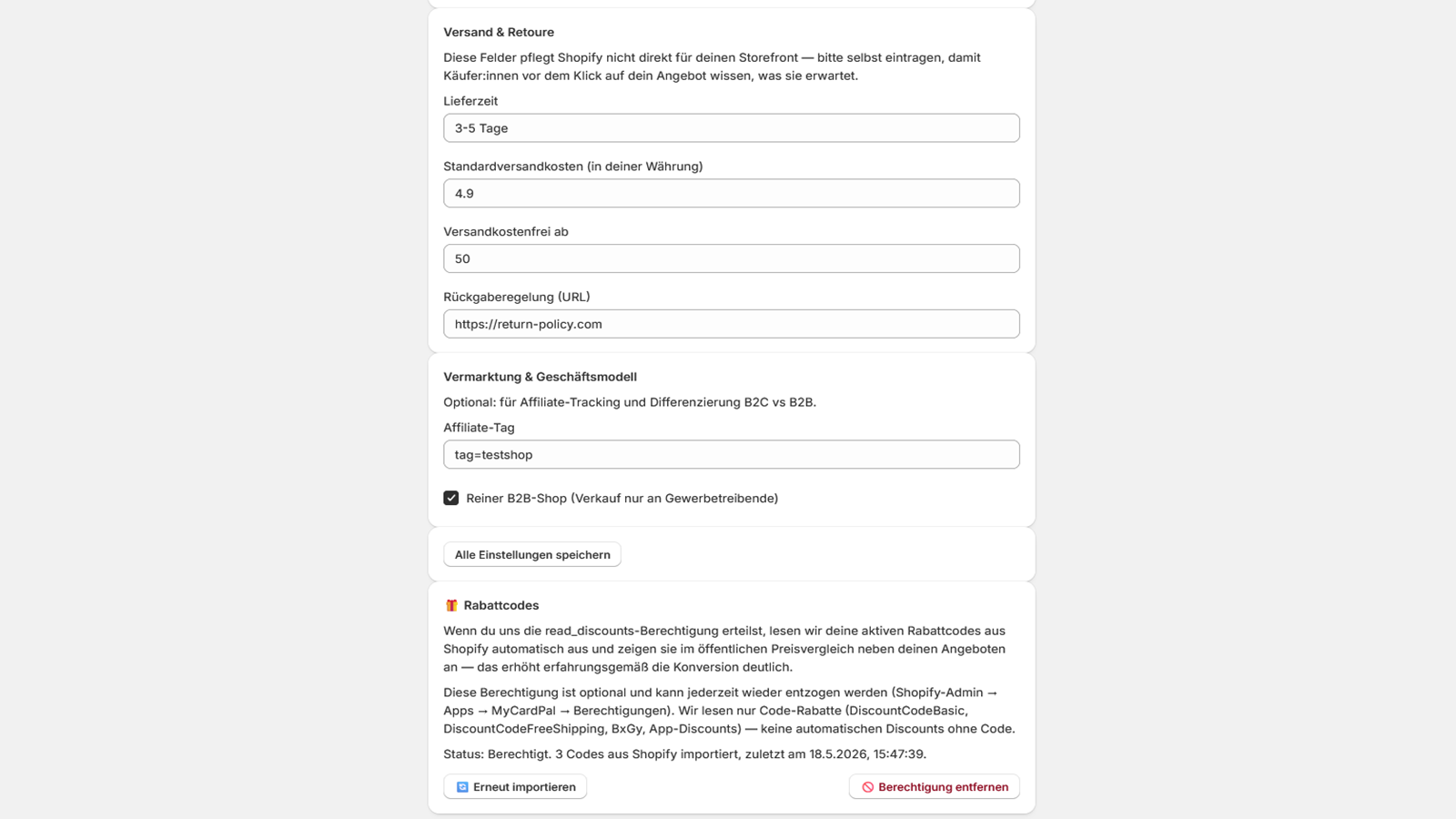The width and height of the screenshot is (1456, 819).
Task: Click the 'Versand & Retoure' section heading
Action: [499, 32]
